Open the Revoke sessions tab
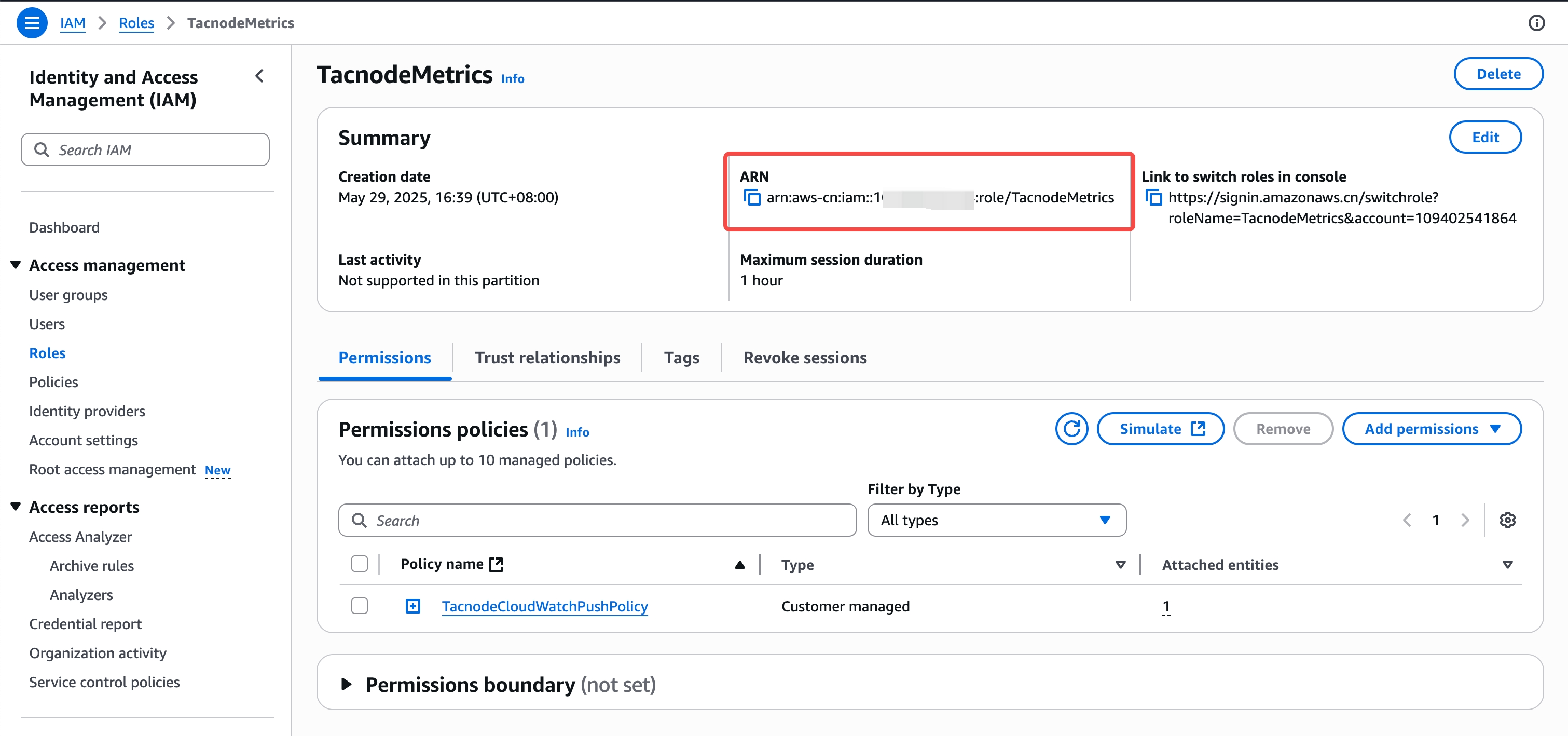Viewport: 1568px width, 736px height. point(805,357)
